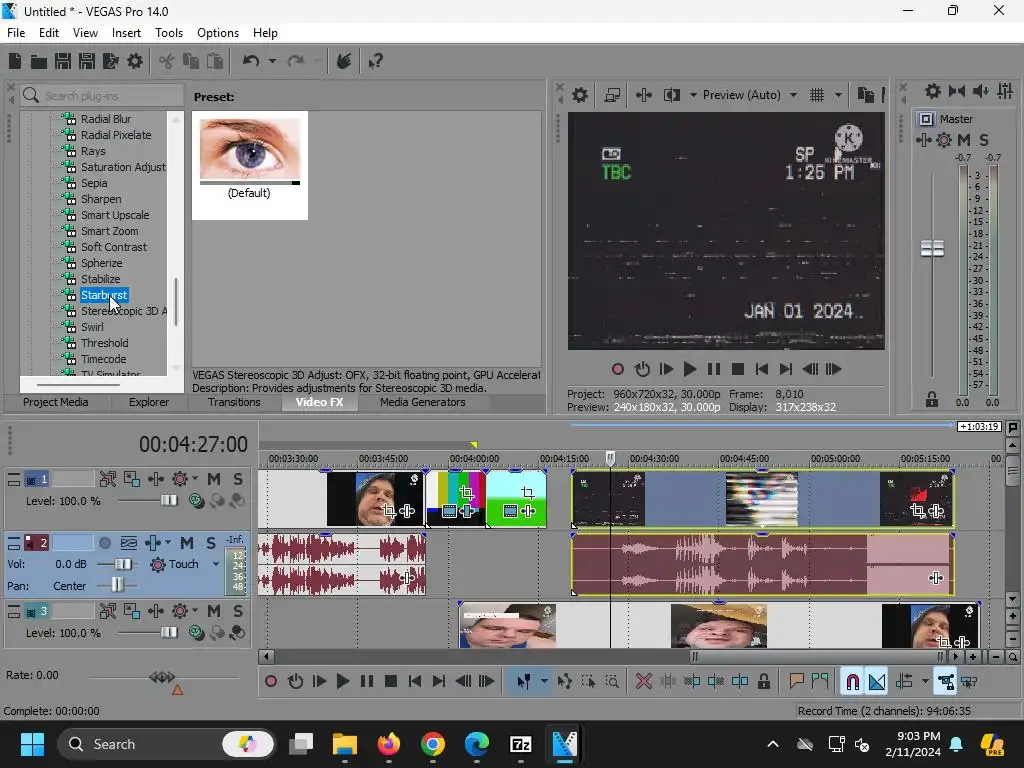Open the Tools menu
The width and height of the screenshot is (1024, 768).
[168, 33]
